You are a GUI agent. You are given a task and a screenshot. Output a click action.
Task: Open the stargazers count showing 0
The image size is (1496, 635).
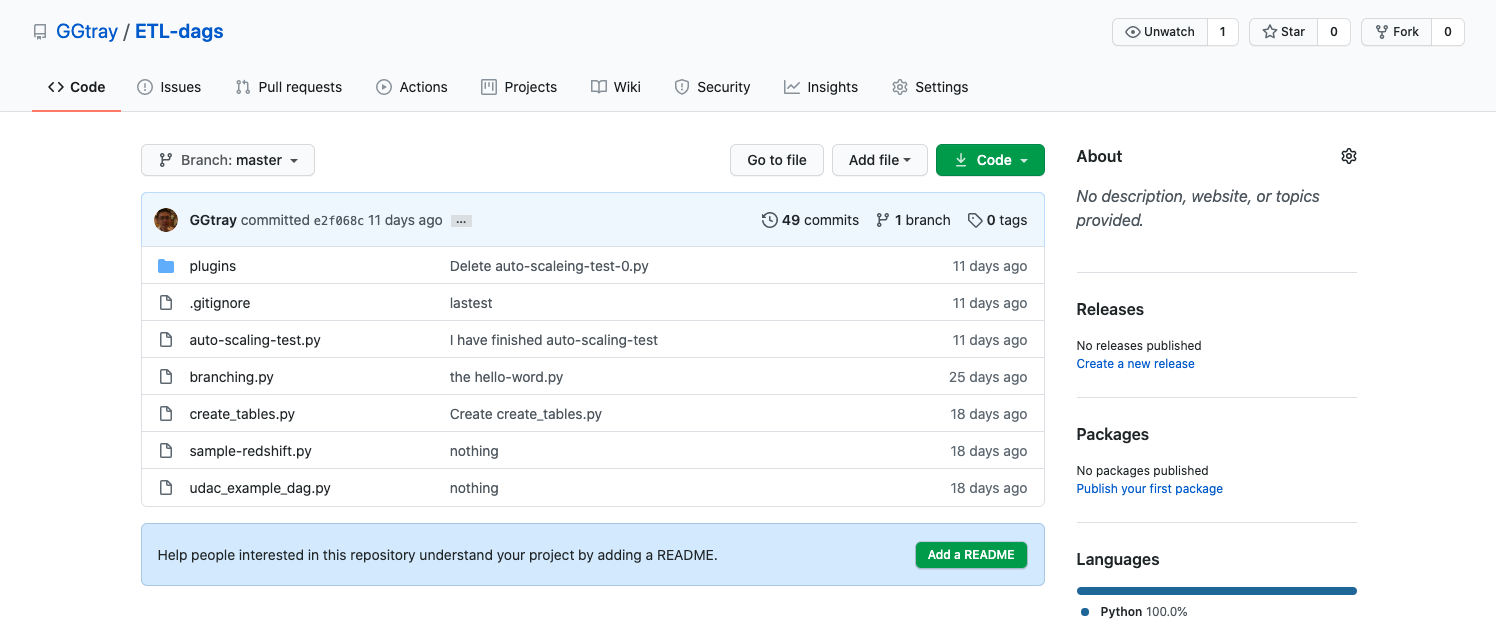click(x=1333, y=32)
